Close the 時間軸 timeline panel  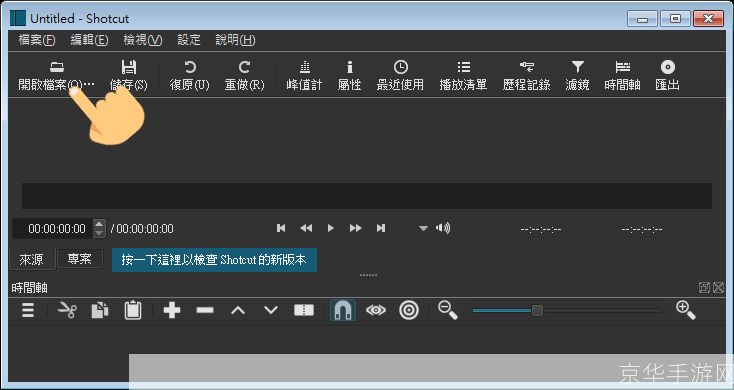pyautogui.click(x=719, y=287)
